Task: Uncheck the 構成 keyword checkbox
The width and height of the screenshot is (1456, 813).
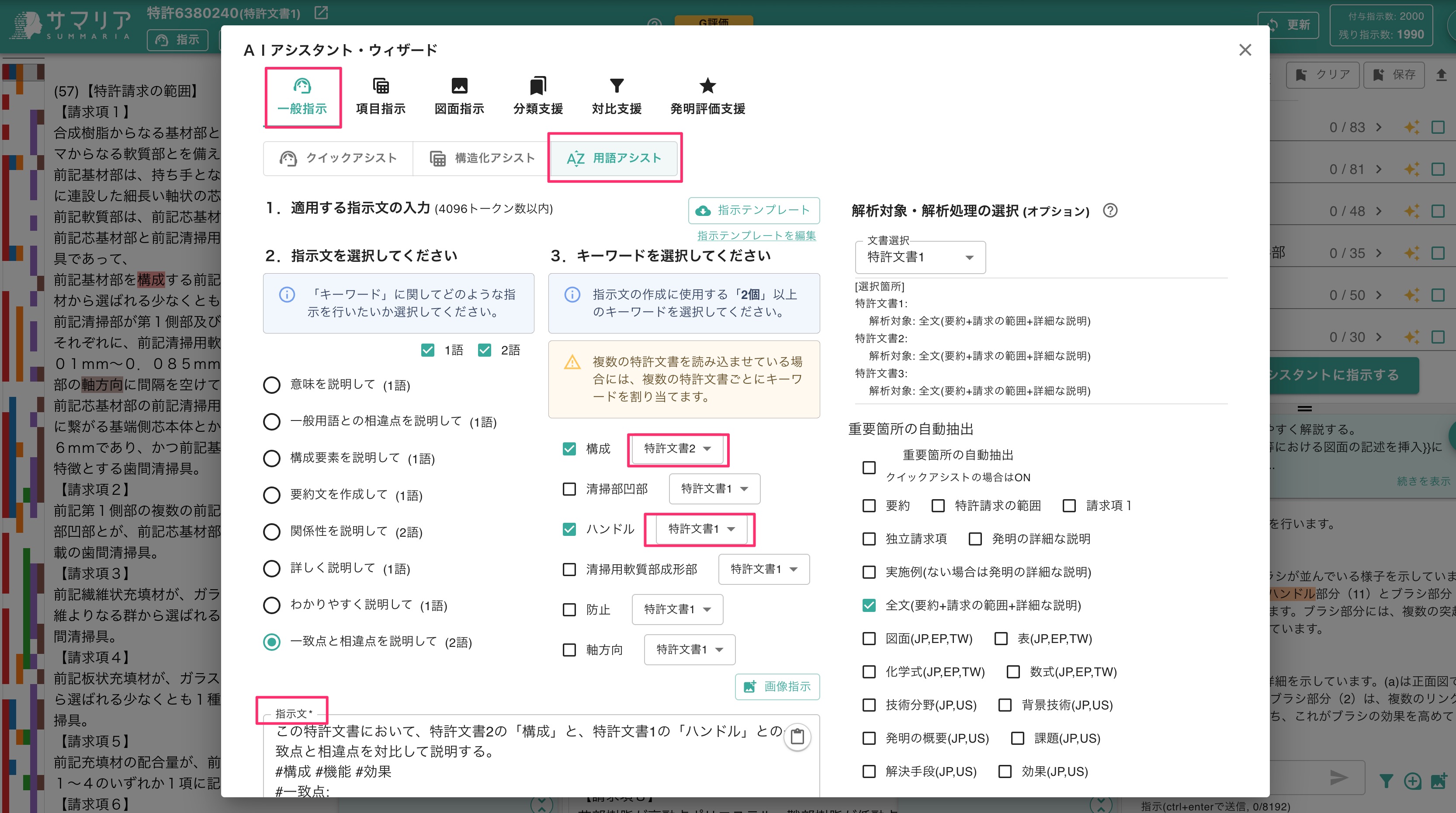Action: [569, 449]
